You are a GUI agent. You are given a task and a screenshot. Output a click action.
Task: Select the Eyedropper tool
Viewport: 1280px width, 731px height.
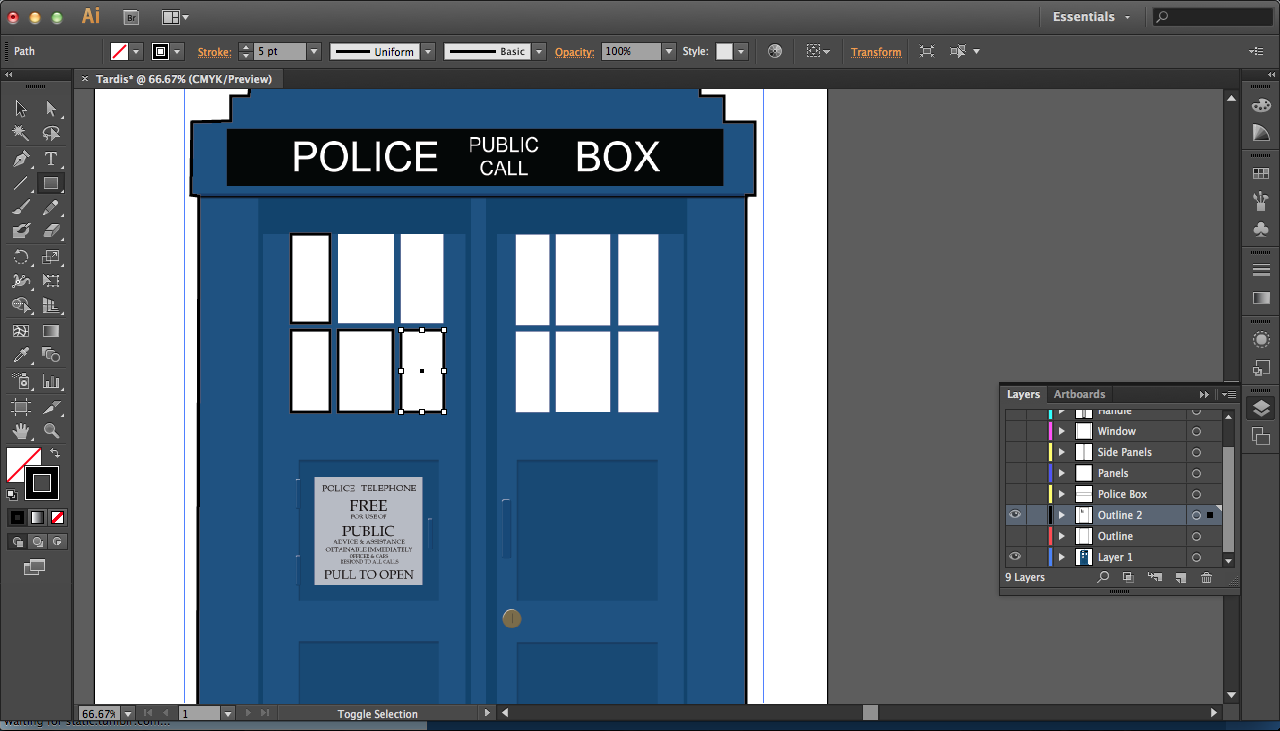pyautogui.click(x=21, y=355)
